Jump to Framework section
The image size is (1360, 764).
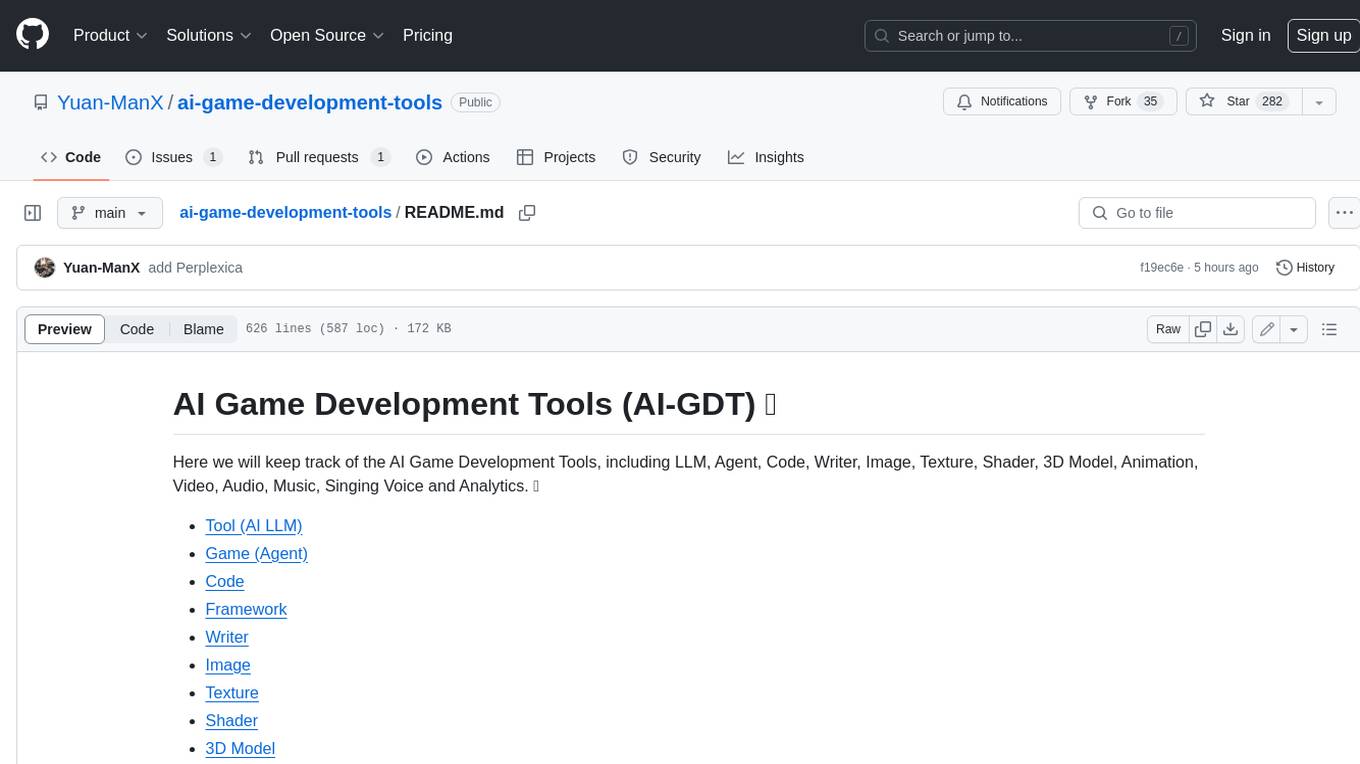click(x=246, y=609)
